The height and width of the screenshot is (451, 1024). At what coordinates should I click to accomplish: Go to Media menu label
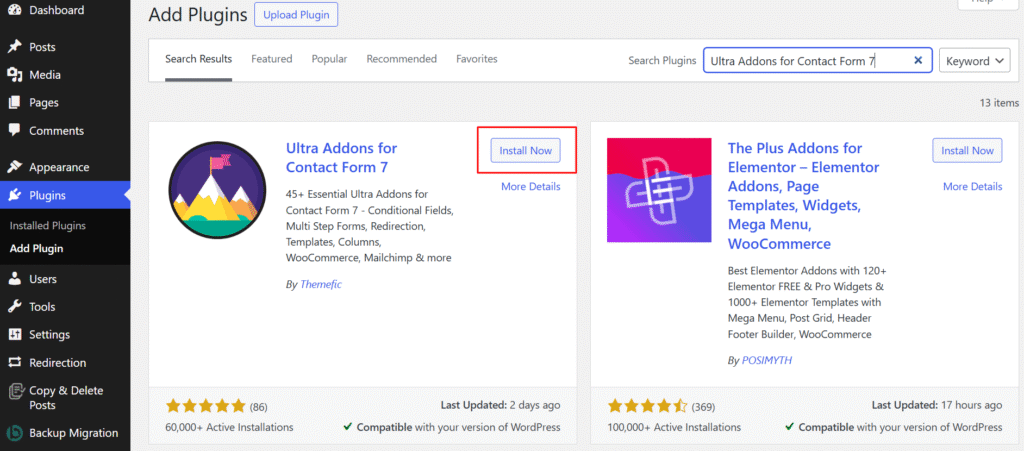point(44,75)
